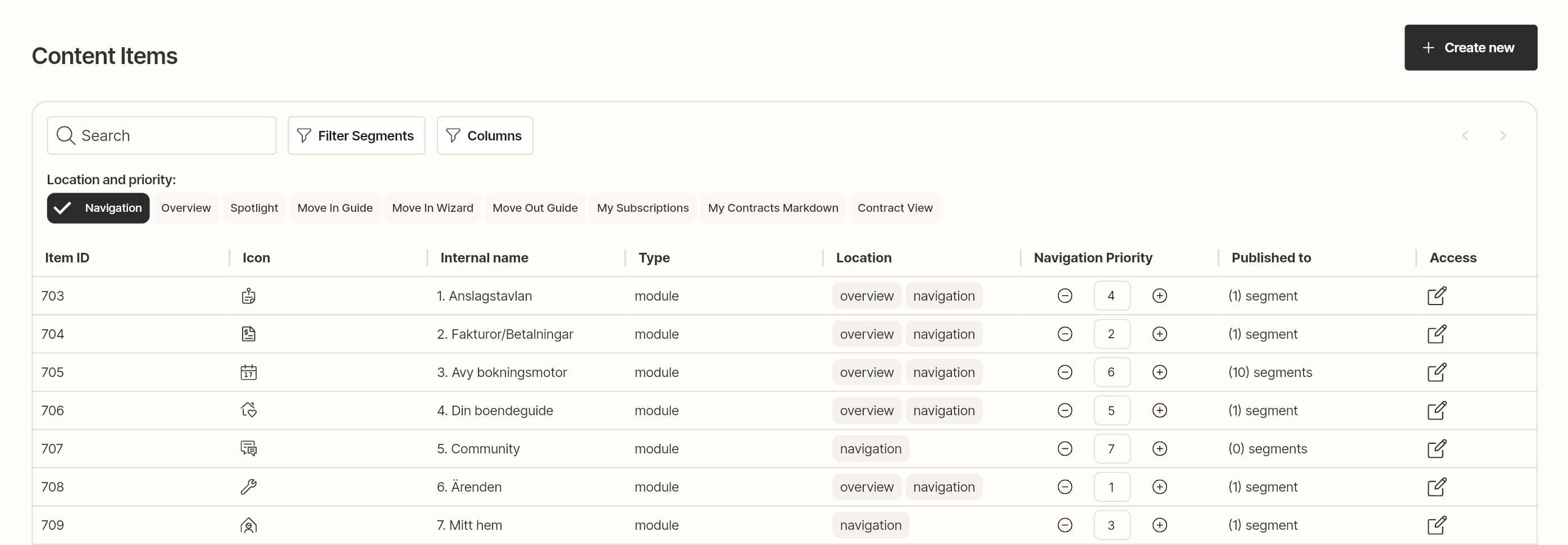Open edit access for item 703
1568x545 pixels.
(1437, 296)
